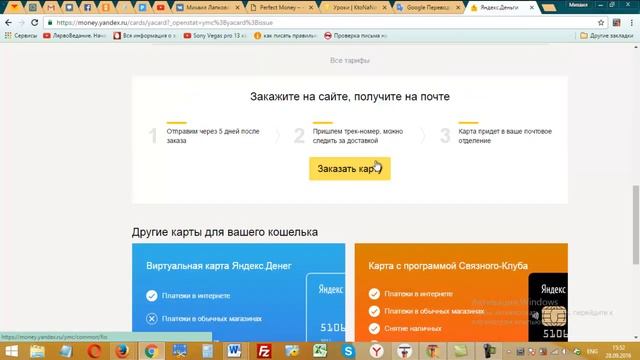Click the extension icon next to the bookmark star

point(616,22)
